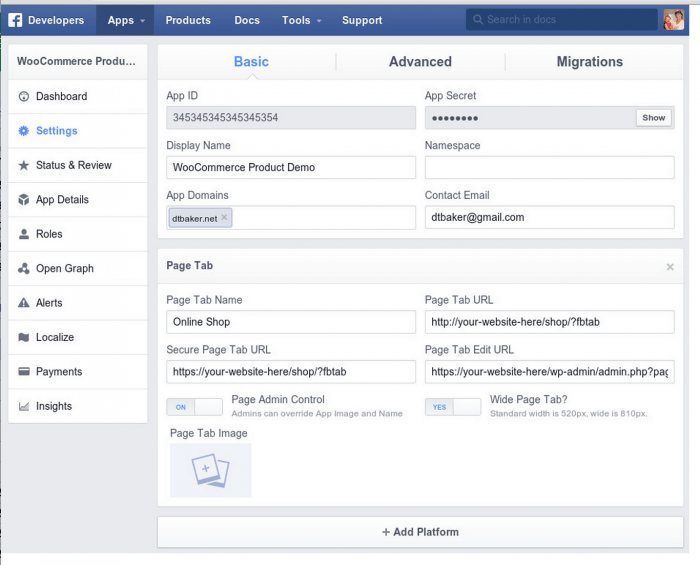Open the Localize sidebar item
The height and width of the screenshot is (565, 700).
[78, 337]
